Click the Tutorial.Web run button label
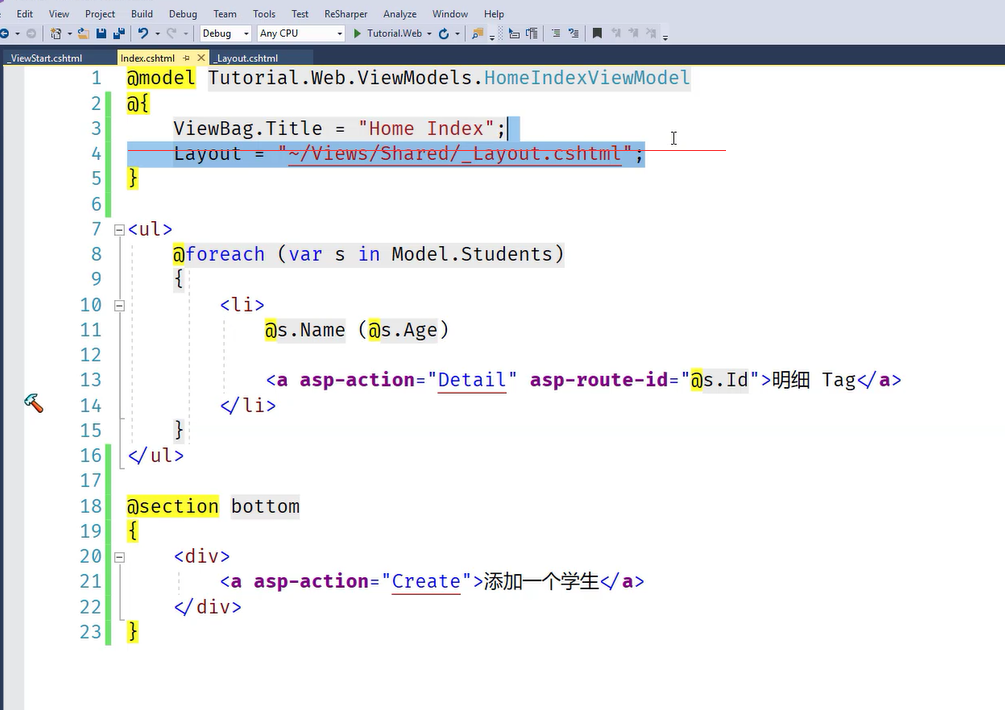 point(394,34)
